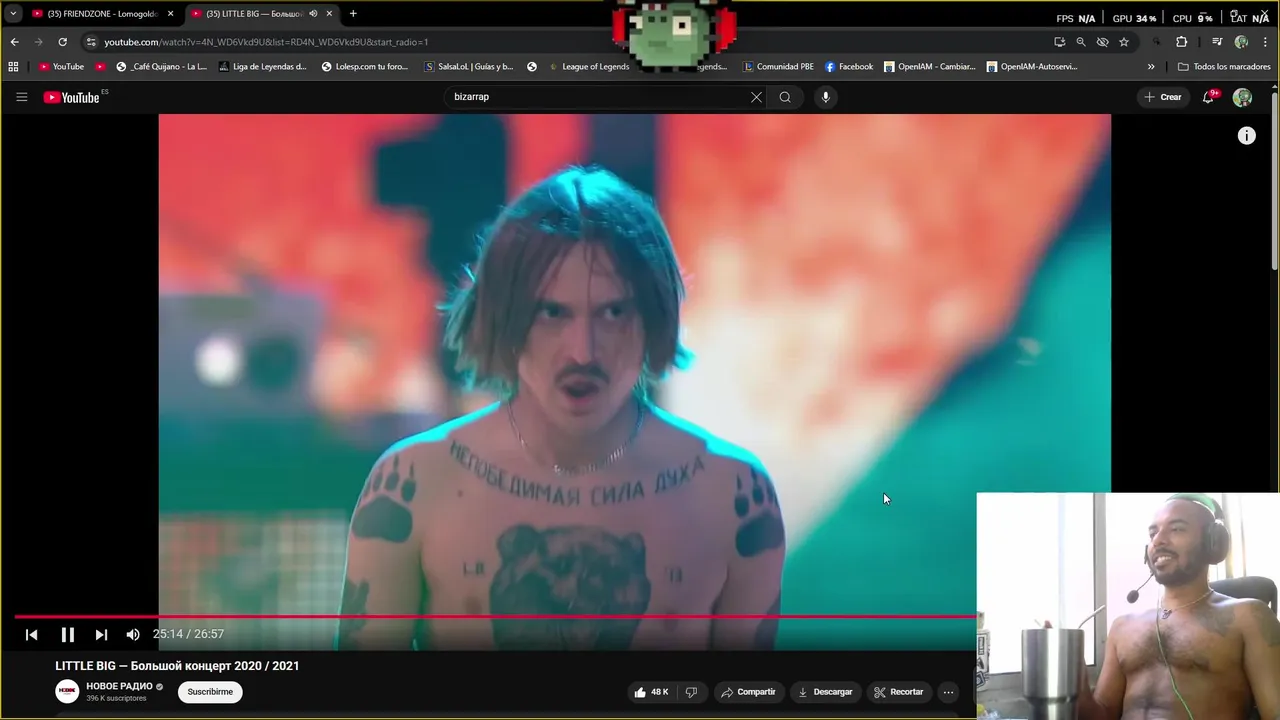Expand the tab search dropdown
Screen dimensions: 1280x720
coord(13,14)
